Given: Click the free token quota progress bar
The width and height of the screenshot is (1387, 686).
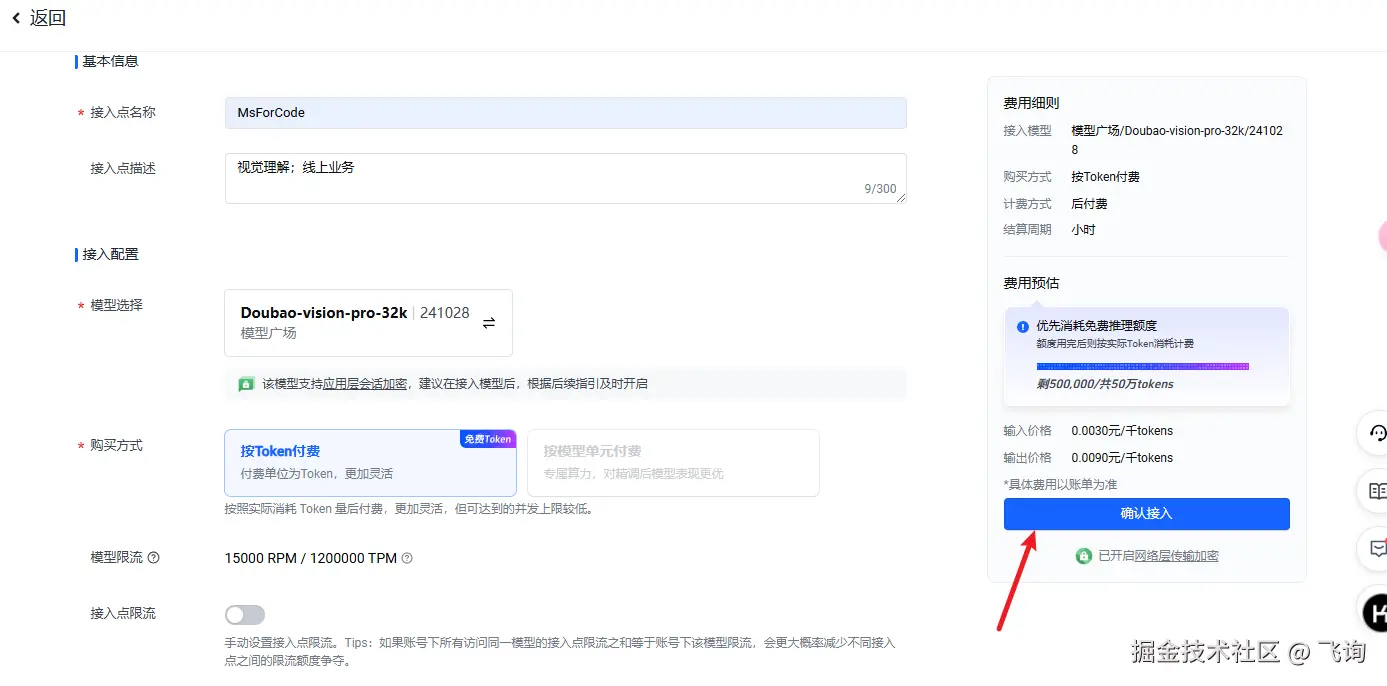Looking at the screenshot, I should (x=1142, y=367).
